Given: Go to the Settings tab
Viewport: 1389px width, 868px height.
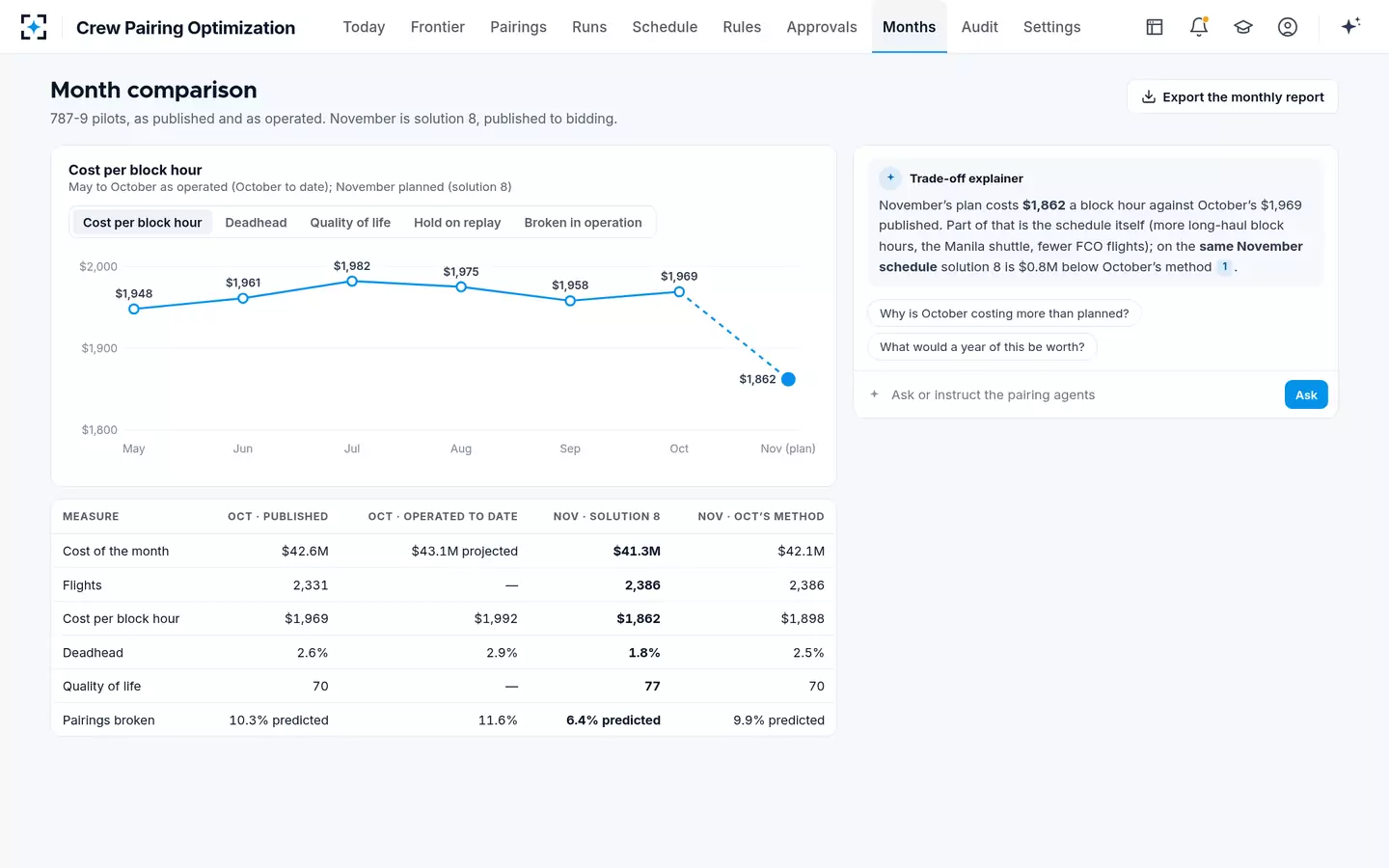Looking at the screenshot, I should pos(1051,27).
